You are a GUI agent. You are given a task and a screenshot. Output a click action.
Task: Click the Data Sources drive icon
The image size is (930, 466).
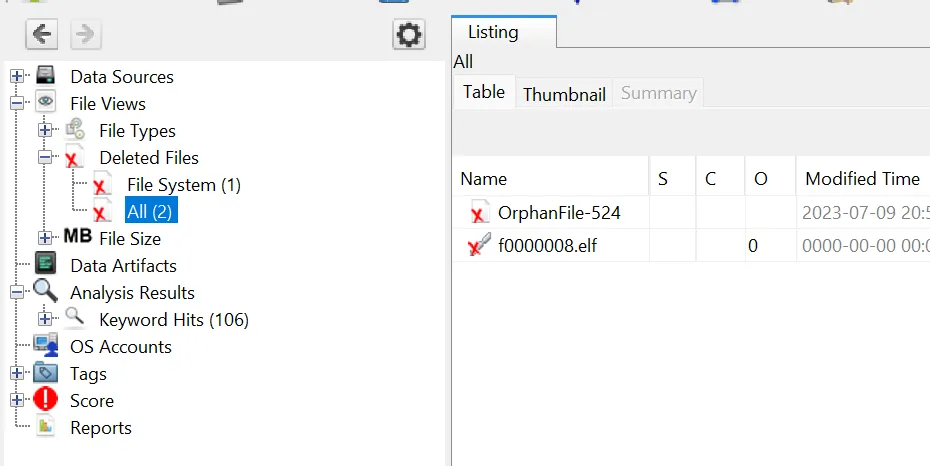[46, 77]
